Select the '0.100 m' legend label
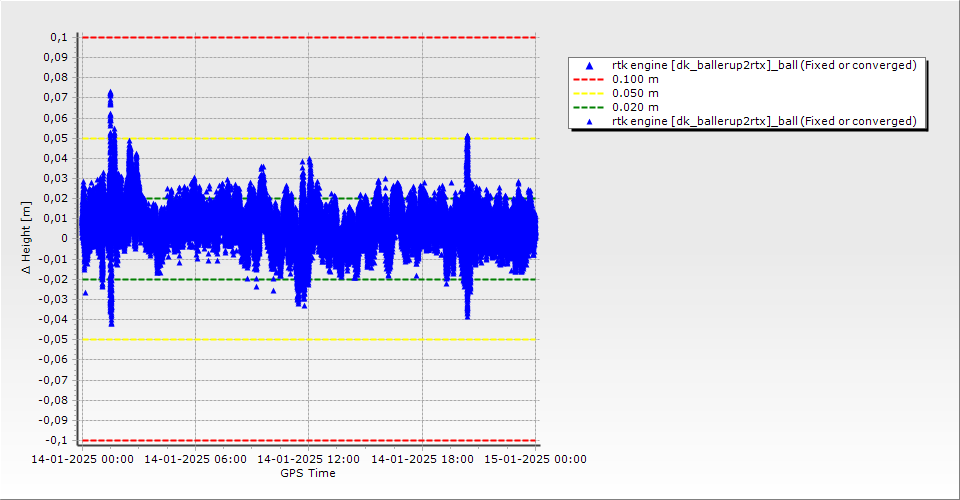The height and width of the screenshot is (500, 960). [636, 80]
